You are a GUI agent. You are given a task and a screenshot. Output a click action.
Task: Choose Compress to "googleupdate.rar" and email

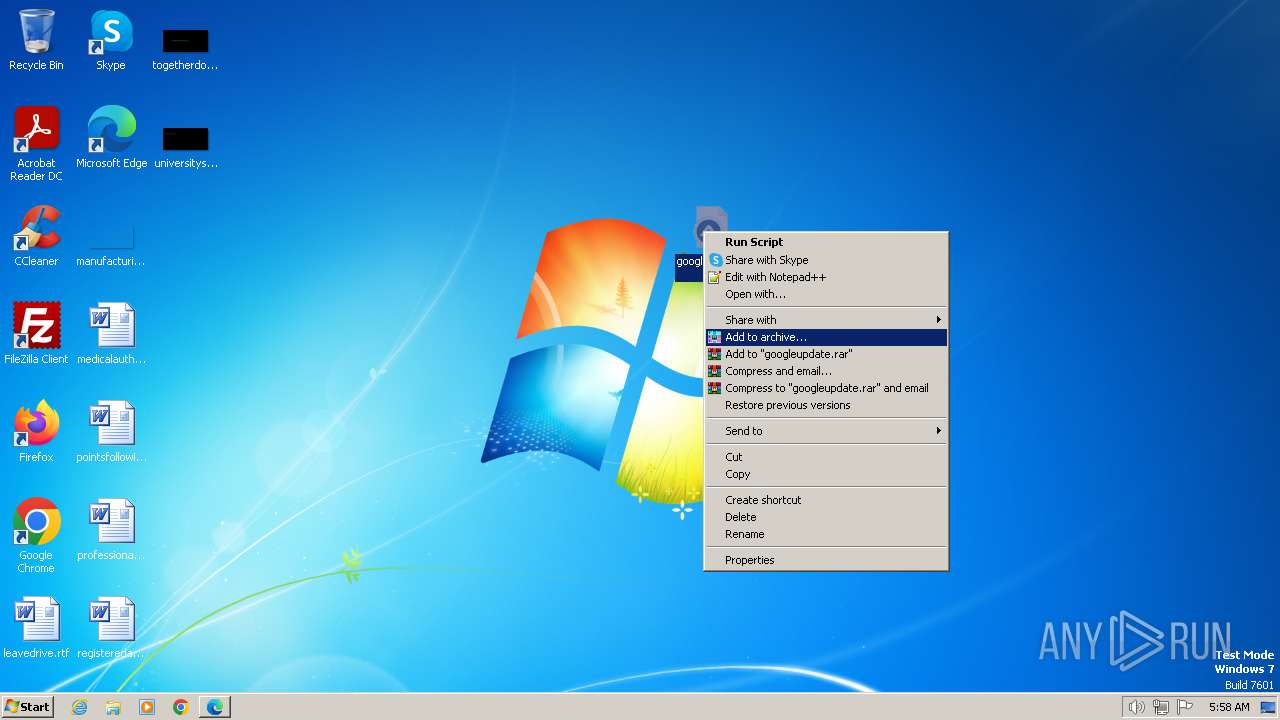pyautogui.click(x=826, y=388)
